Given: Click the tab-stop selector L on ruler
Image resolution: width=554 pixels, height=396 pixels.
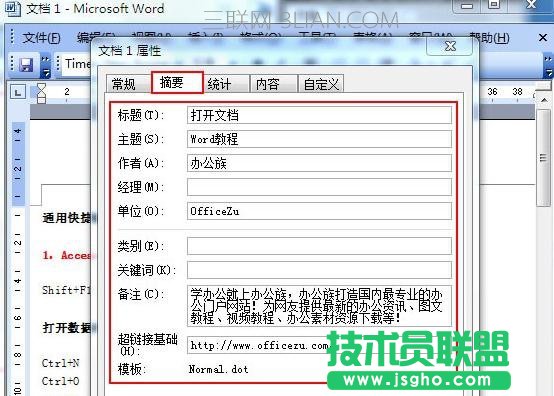Looking at the screenshot, I should pos(18,93).
